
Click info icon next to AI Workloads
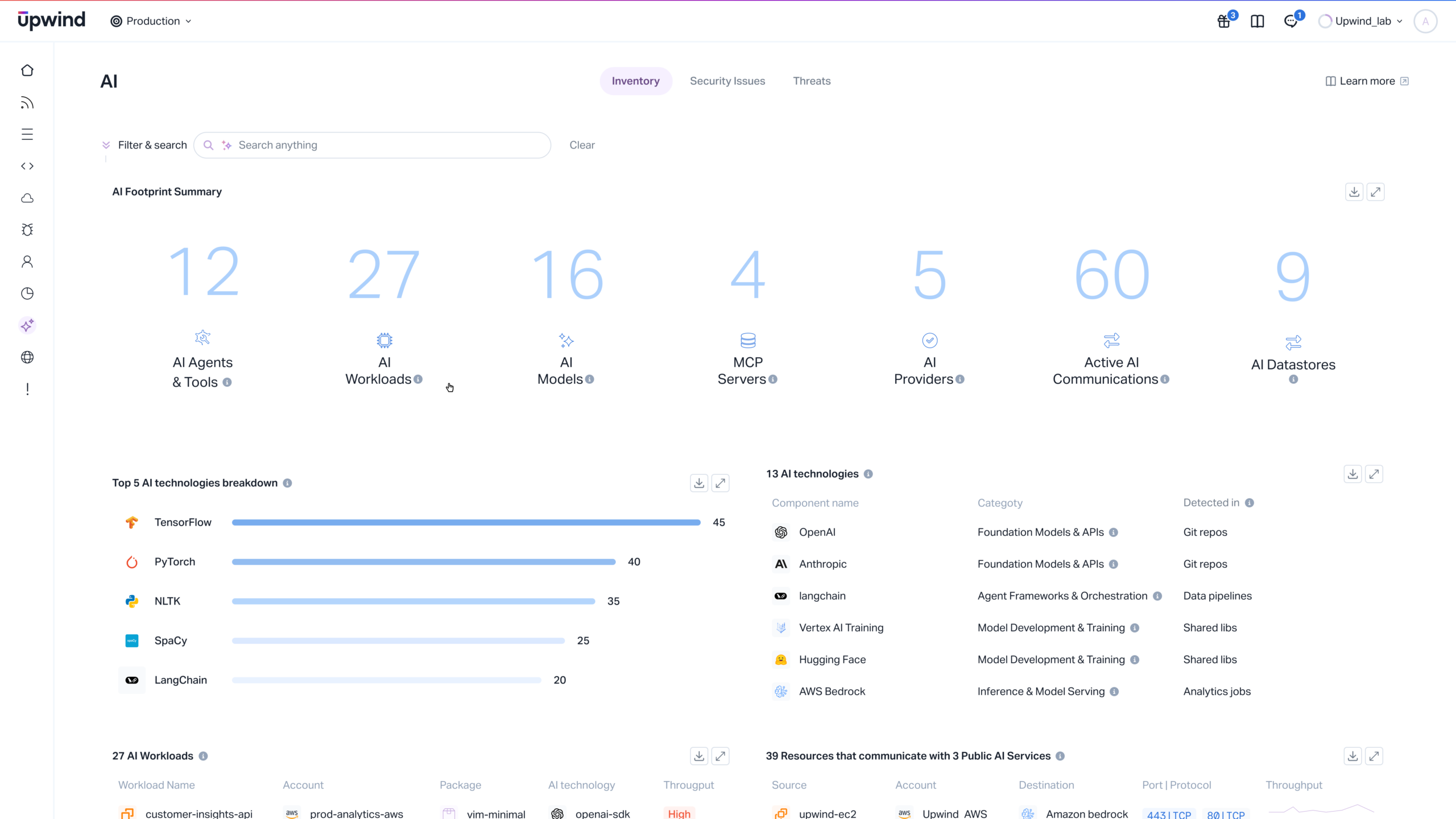(x=418, y=379)
